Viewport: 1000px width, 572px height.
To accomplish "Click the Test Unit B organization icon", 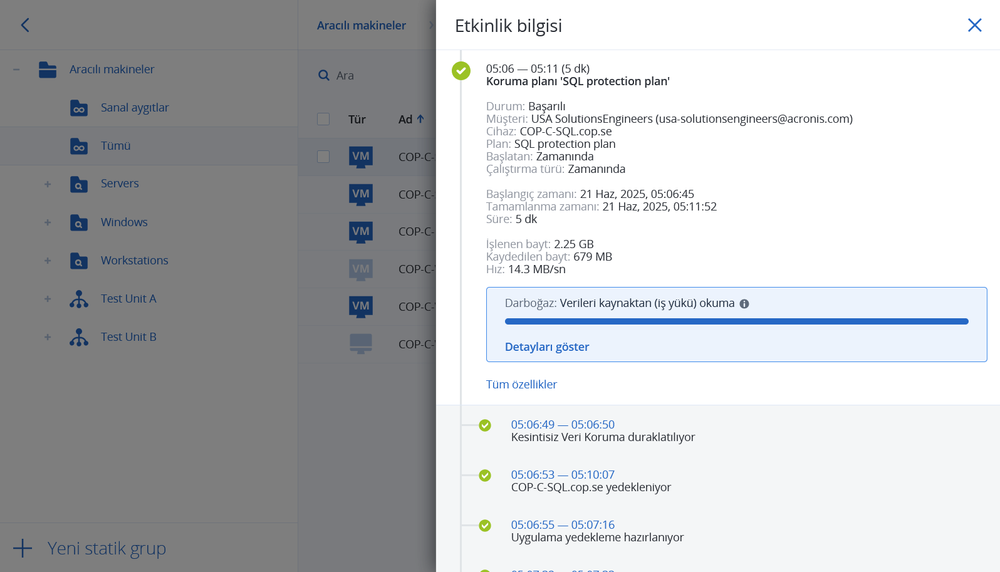I will [79, 337].
